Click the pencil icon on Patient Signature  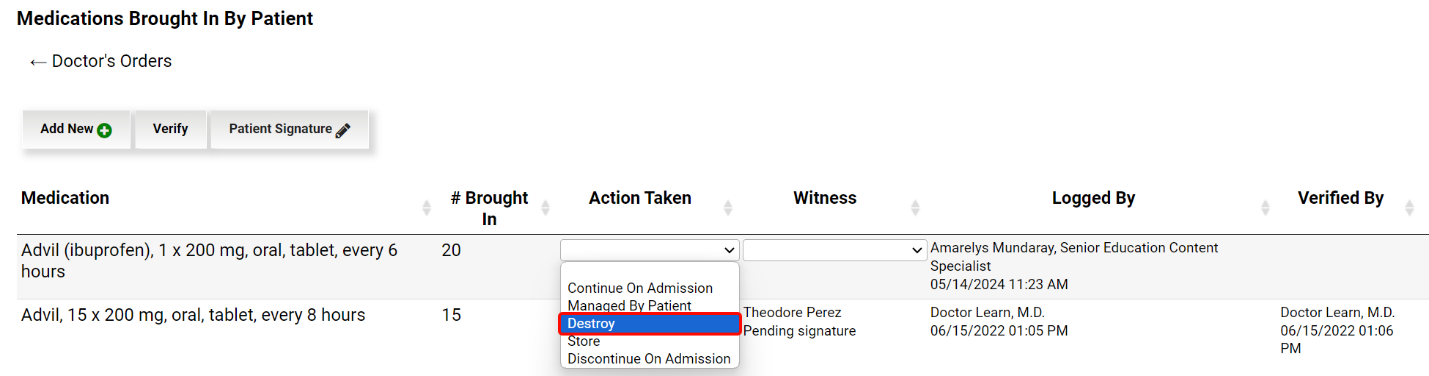[343, 130]
